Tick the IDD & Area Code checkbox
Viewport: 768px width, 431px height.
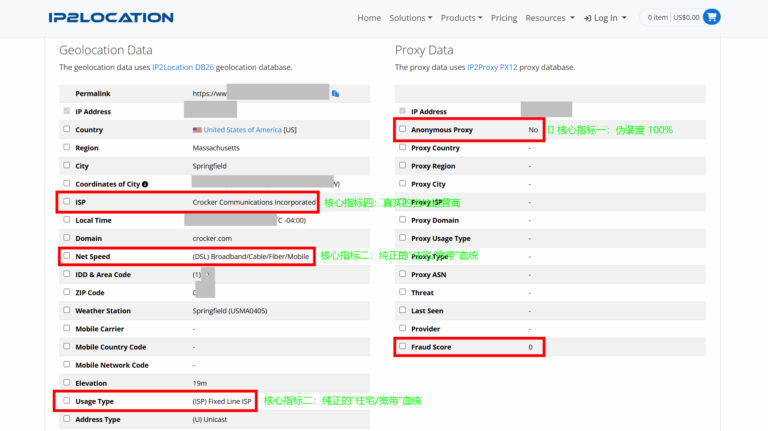point(67,274)
